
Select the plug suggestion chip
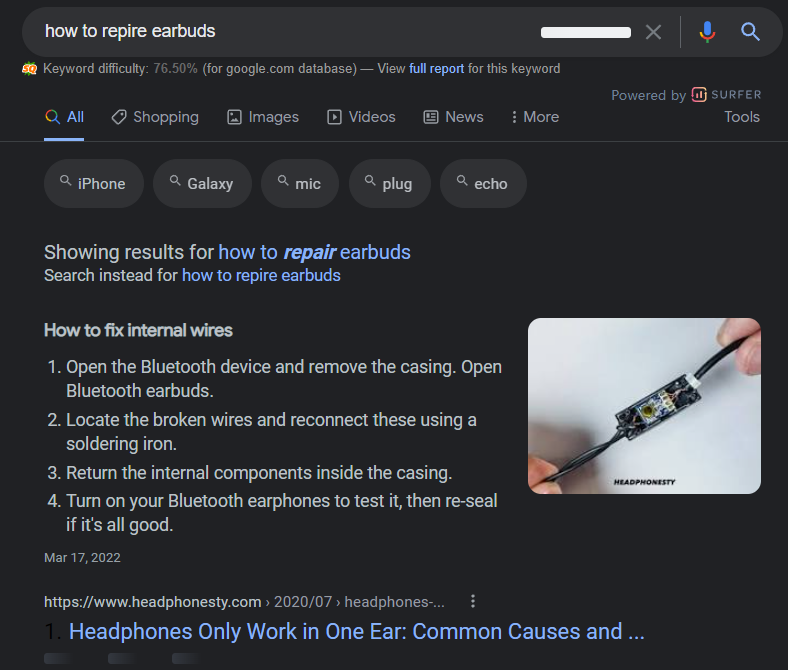(389, 183)
